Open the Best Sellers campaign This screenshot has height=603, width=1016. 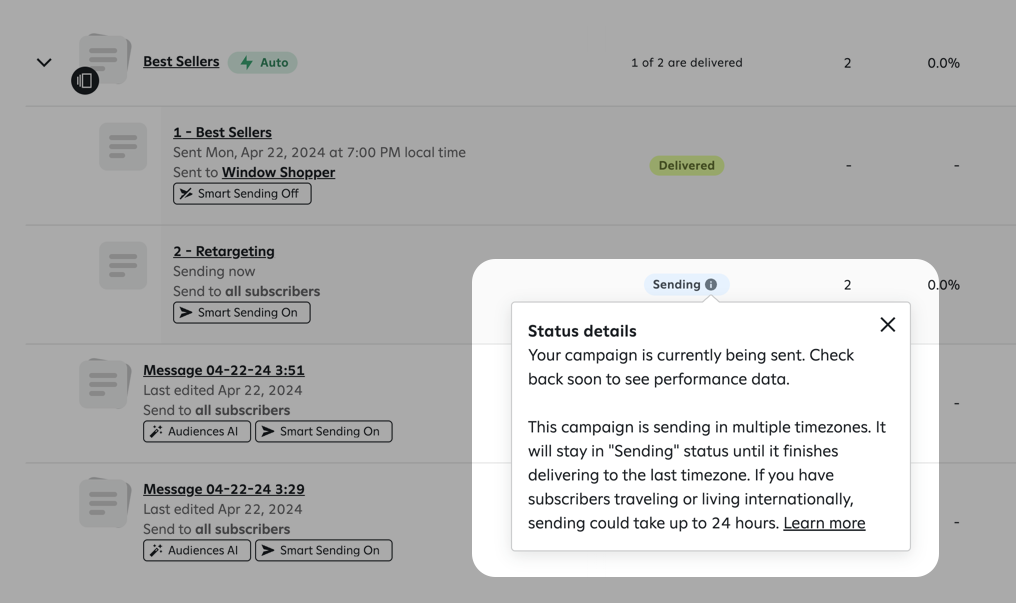click(x=181, y=61)
